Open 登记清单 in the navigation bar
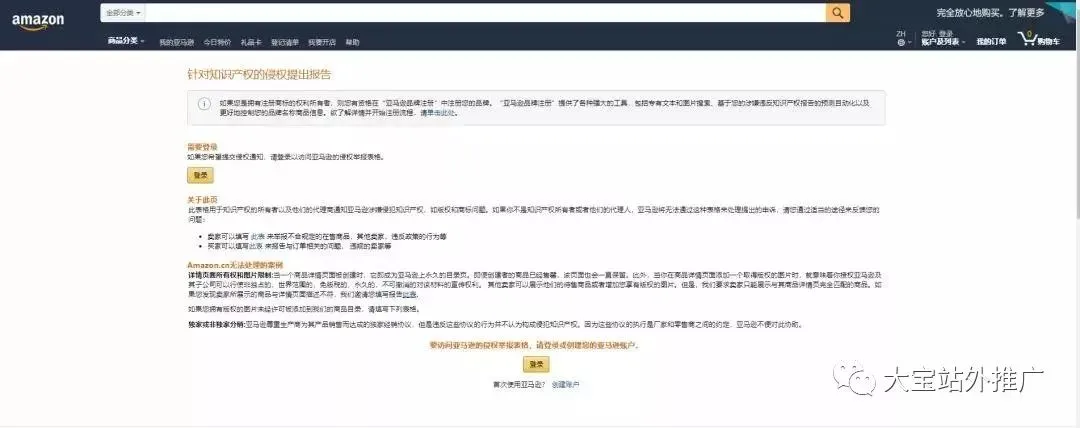 coord(284,42)
